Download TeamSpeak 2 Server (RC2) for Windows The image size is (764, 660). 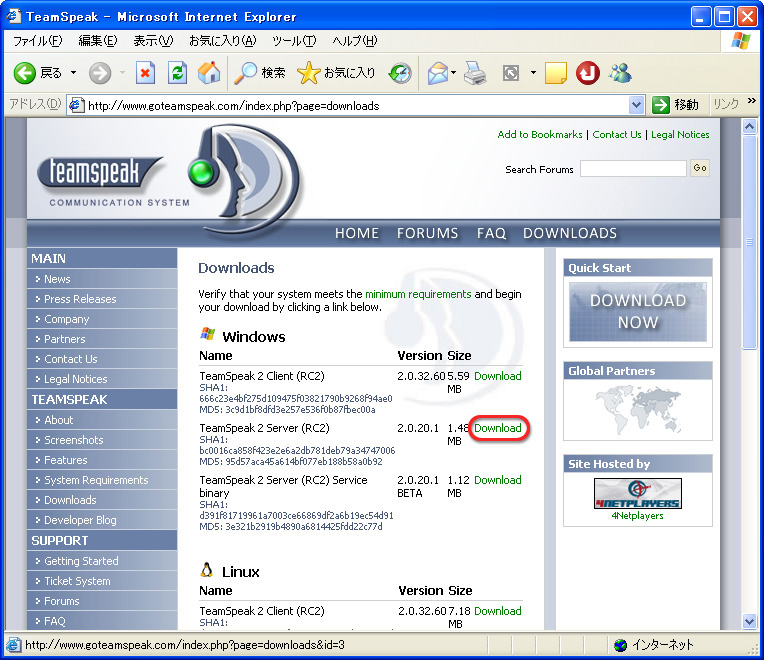point(497,428)
